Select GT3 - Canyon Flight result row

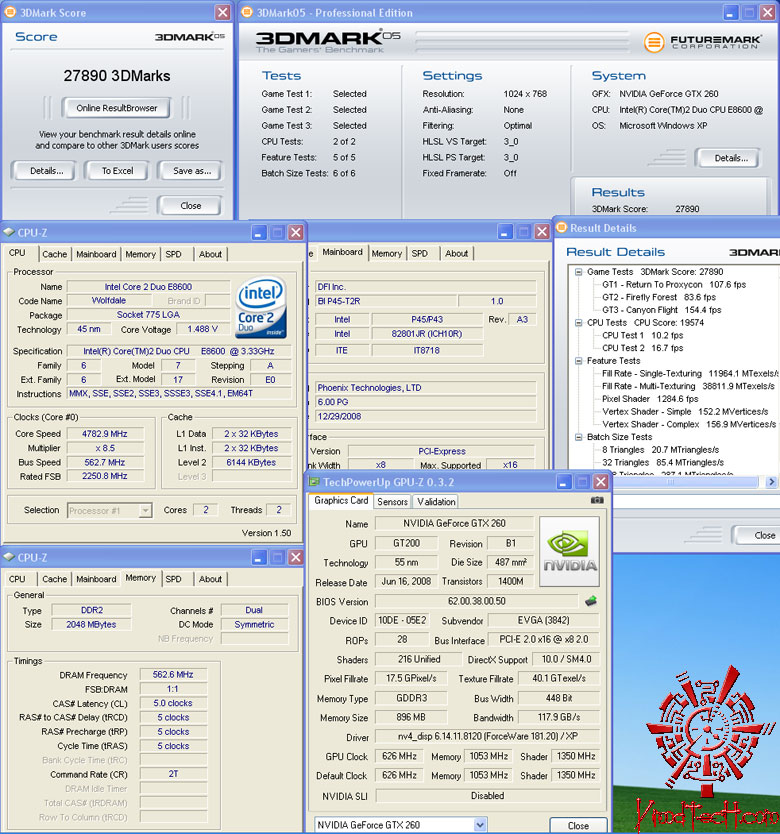point(661,310)
